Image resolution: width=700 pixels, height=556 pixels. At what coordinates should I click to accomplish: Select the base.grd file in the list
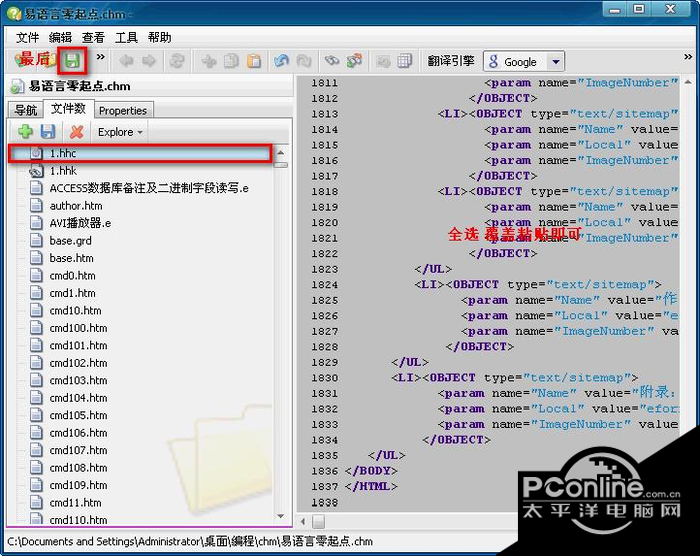click(70, 241)
